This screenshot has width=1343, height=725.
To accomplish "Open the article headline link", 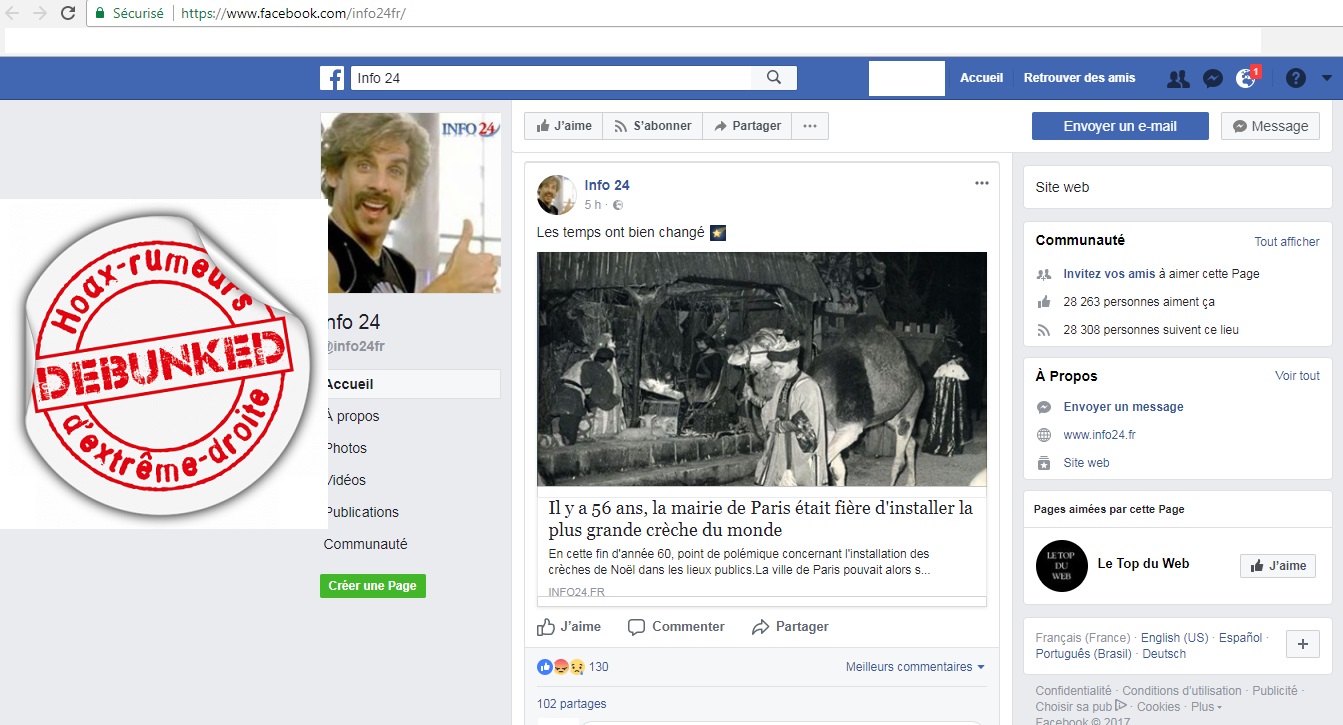I will (761, 519).
